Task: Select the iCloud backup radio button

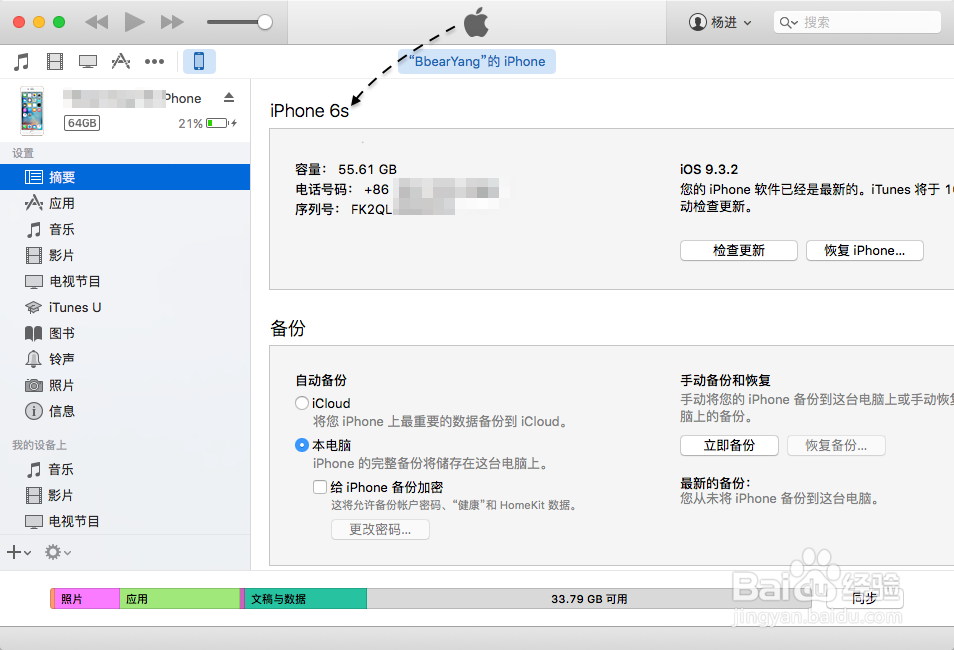Action: coord(302,403)
